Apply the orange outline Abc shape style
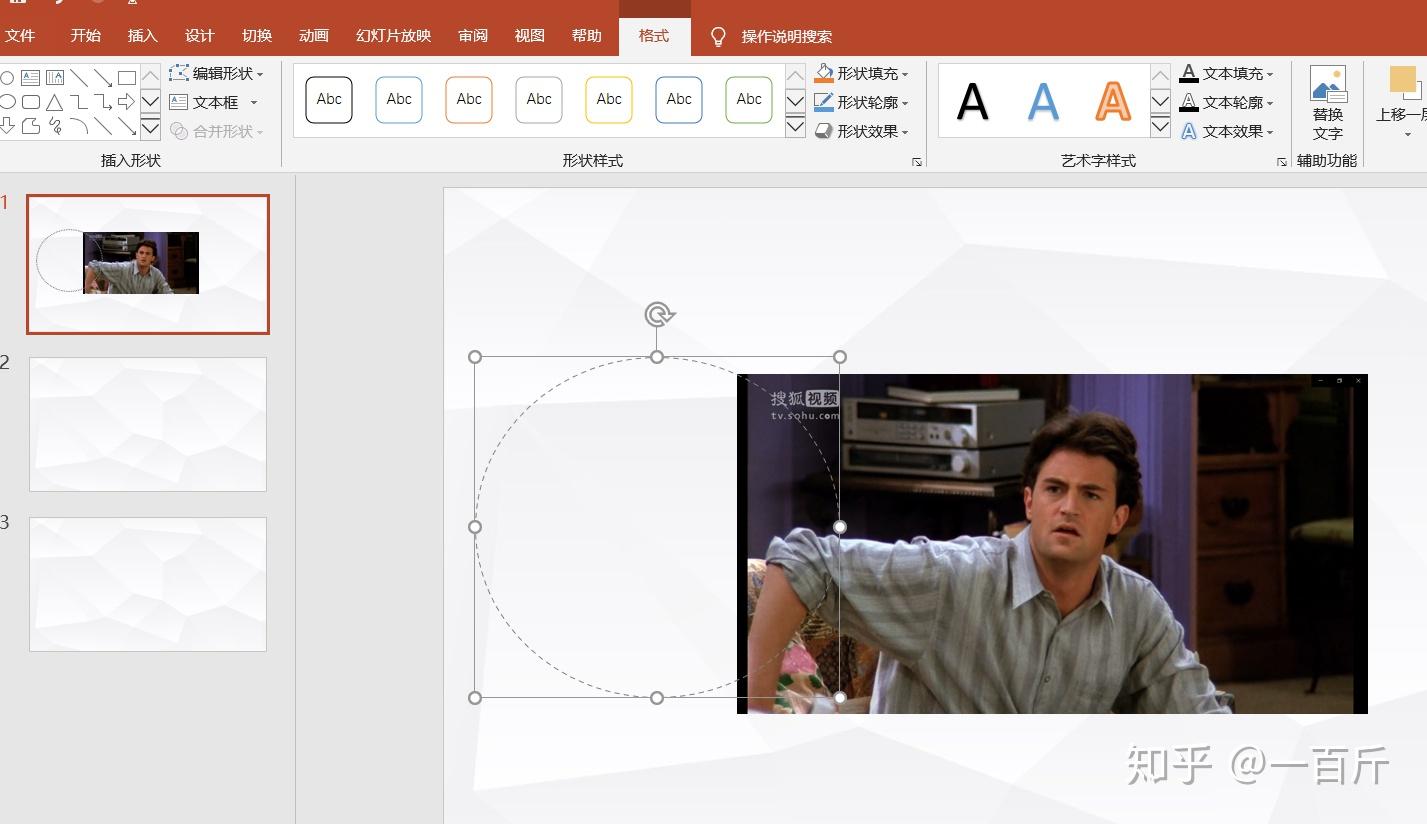Screen dimensions: 1427x824 [x=469, y=100]
